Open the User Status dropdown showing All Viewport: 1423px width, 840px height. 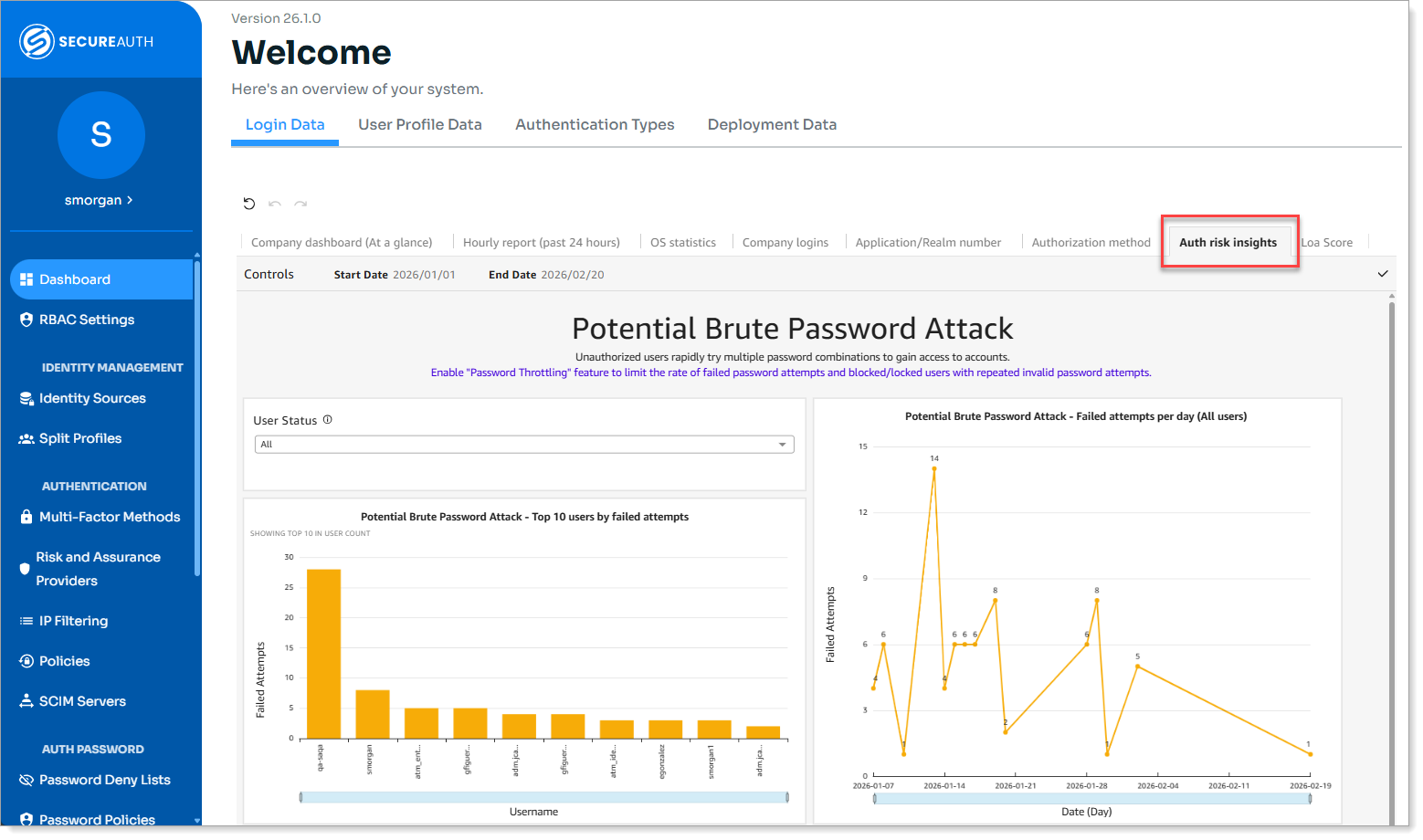[x=524, y=444]
